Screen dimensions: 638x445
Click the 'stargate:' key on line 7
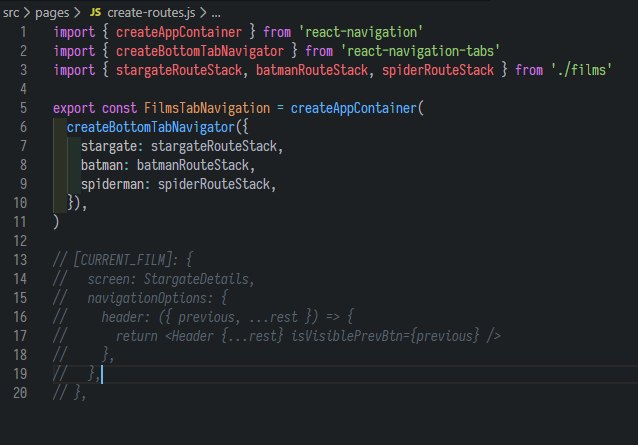[x=112, y=146]
